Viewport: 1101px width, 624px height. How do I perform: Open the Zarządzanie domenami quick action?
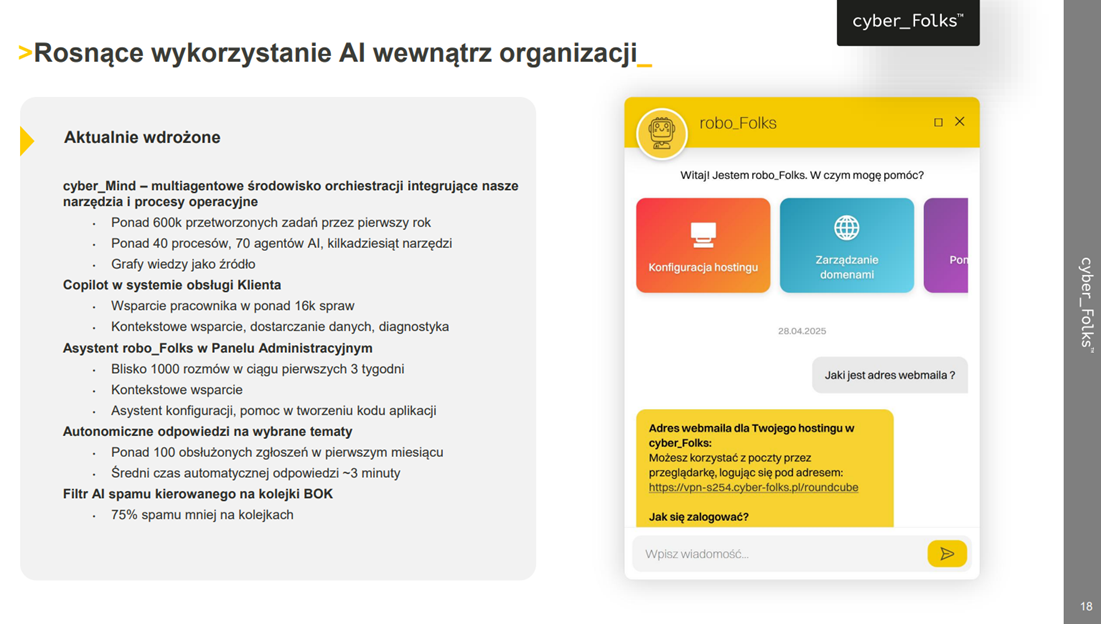click(846, 244)
